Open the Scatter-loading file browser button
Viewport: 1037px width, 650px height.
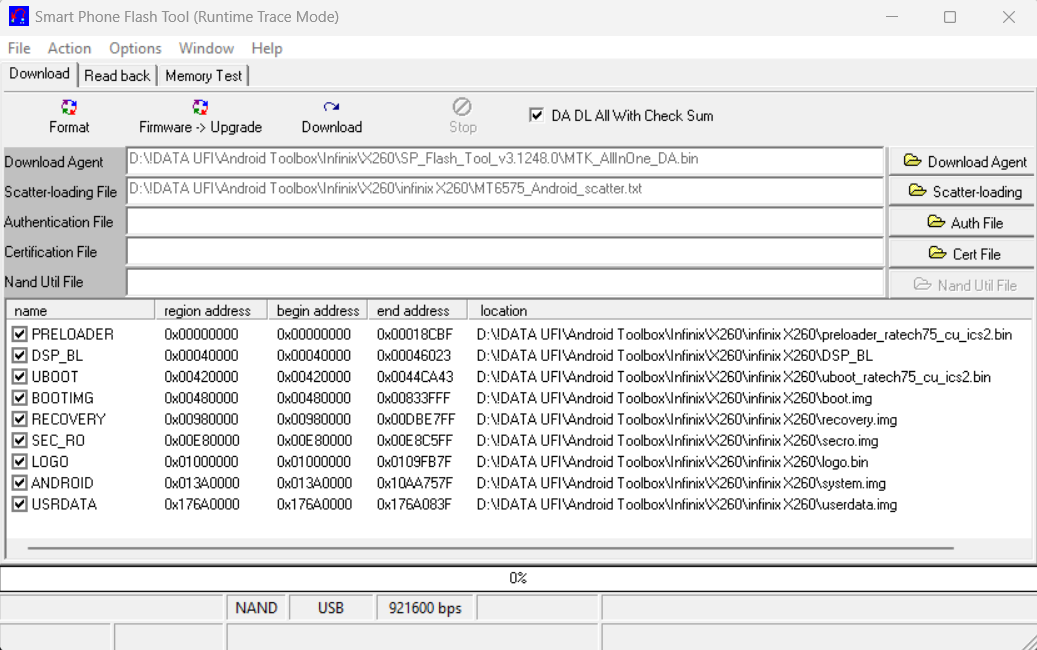coord(964,192)
